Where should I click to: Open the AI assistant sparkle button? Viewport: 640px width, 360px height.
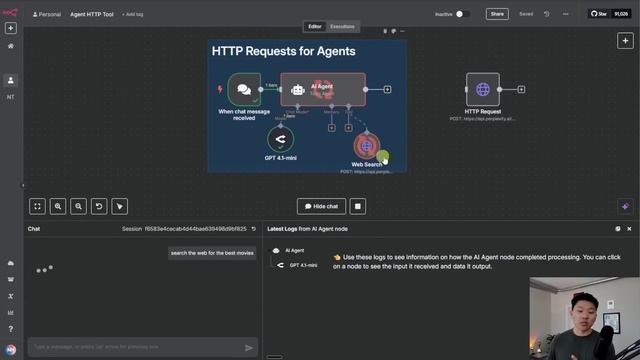[x=625, y=207]
